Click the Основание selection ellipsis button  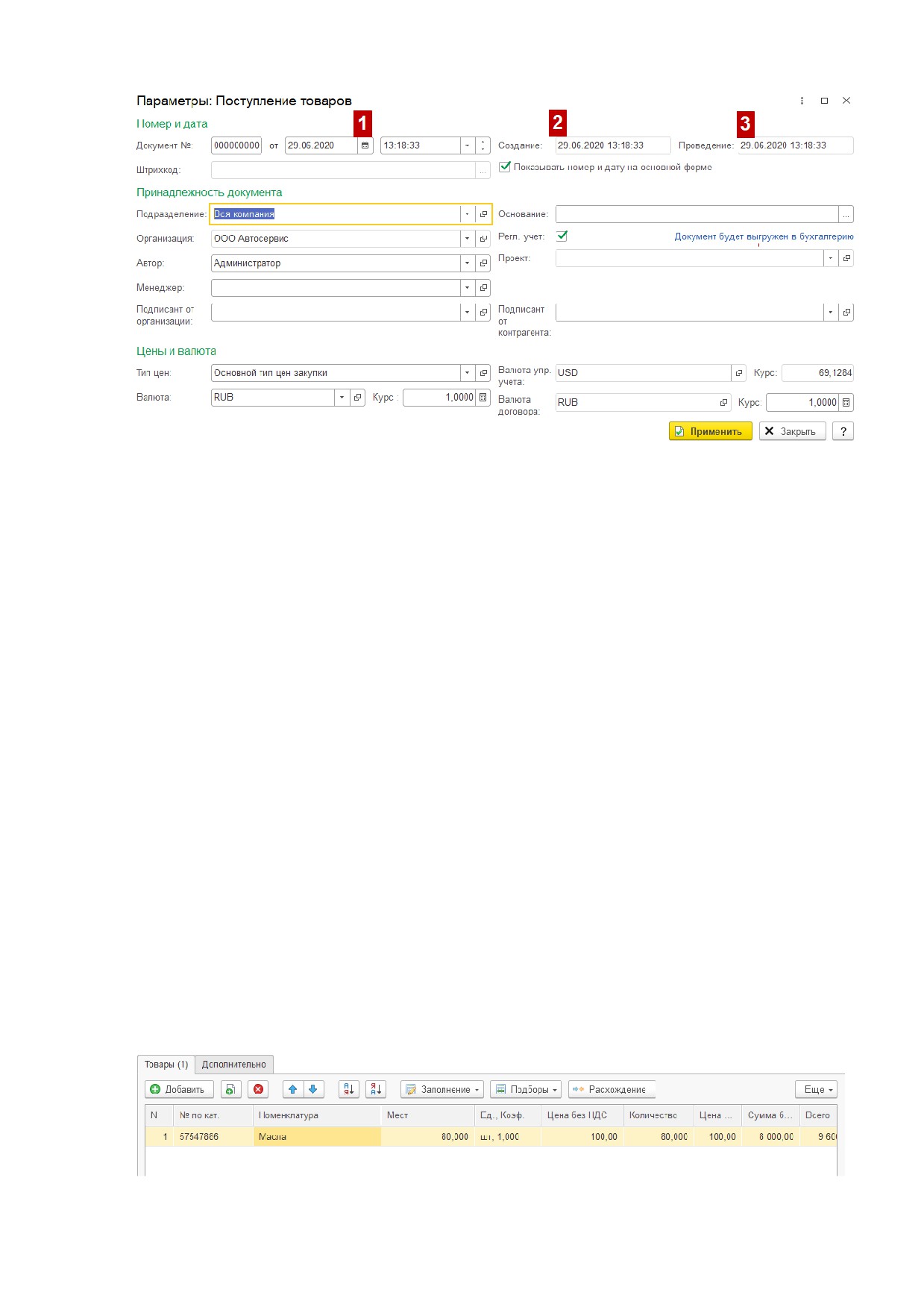(x=846, y=214)
